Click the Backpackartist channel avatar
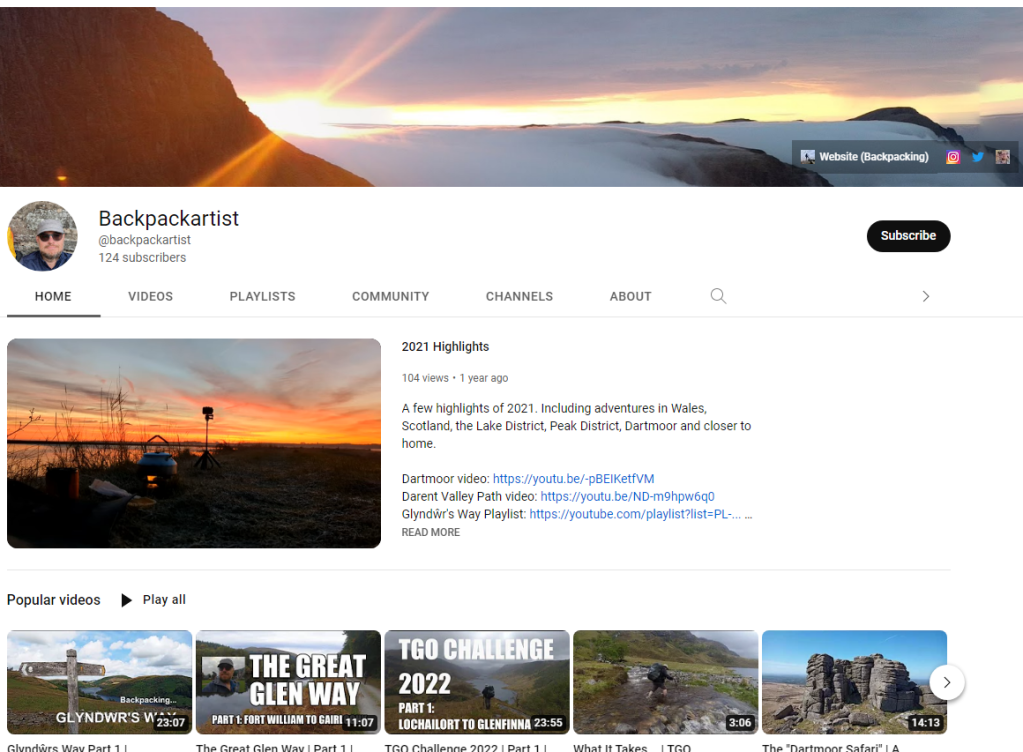 [x=43, y=236]
